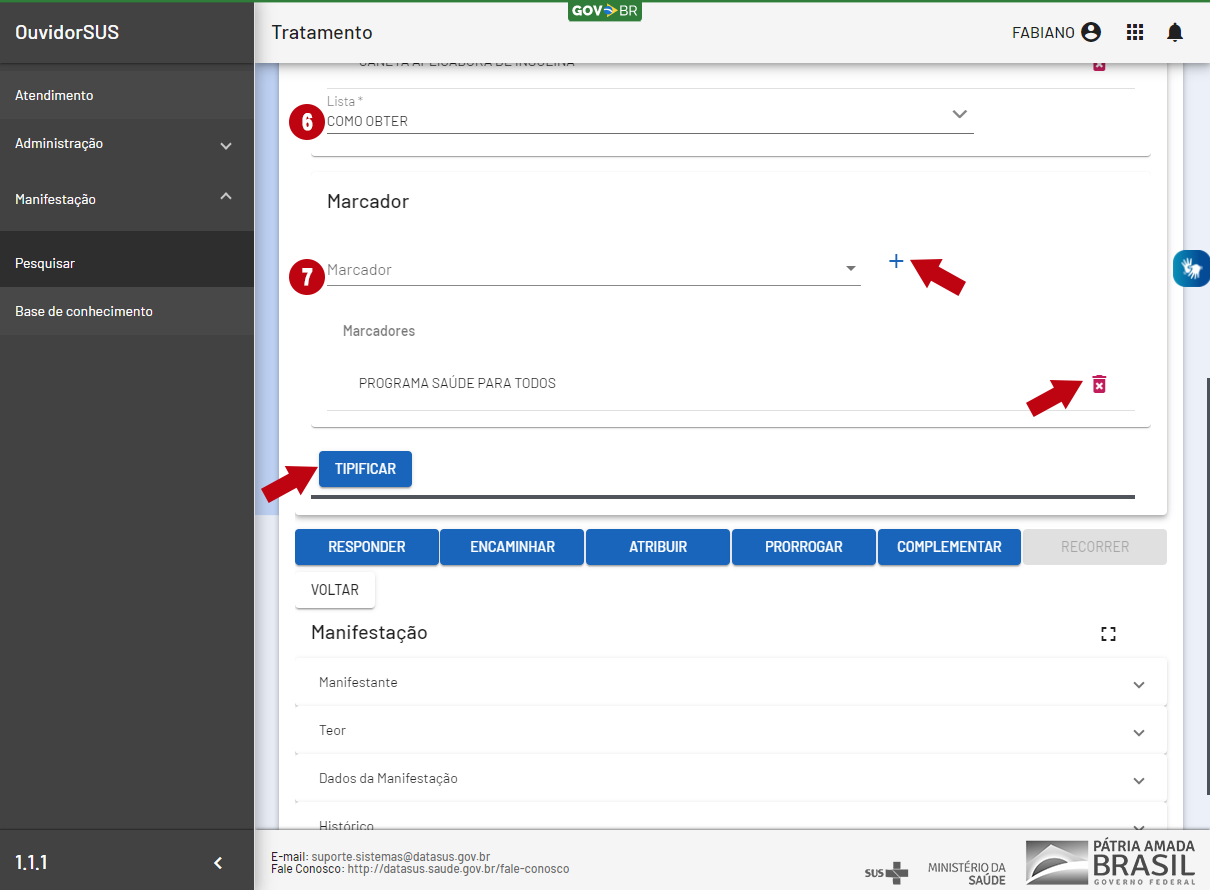Click the ENCAMINHAR button
The width and height of the screenshot is (1210, 890).
coord(512,547)
